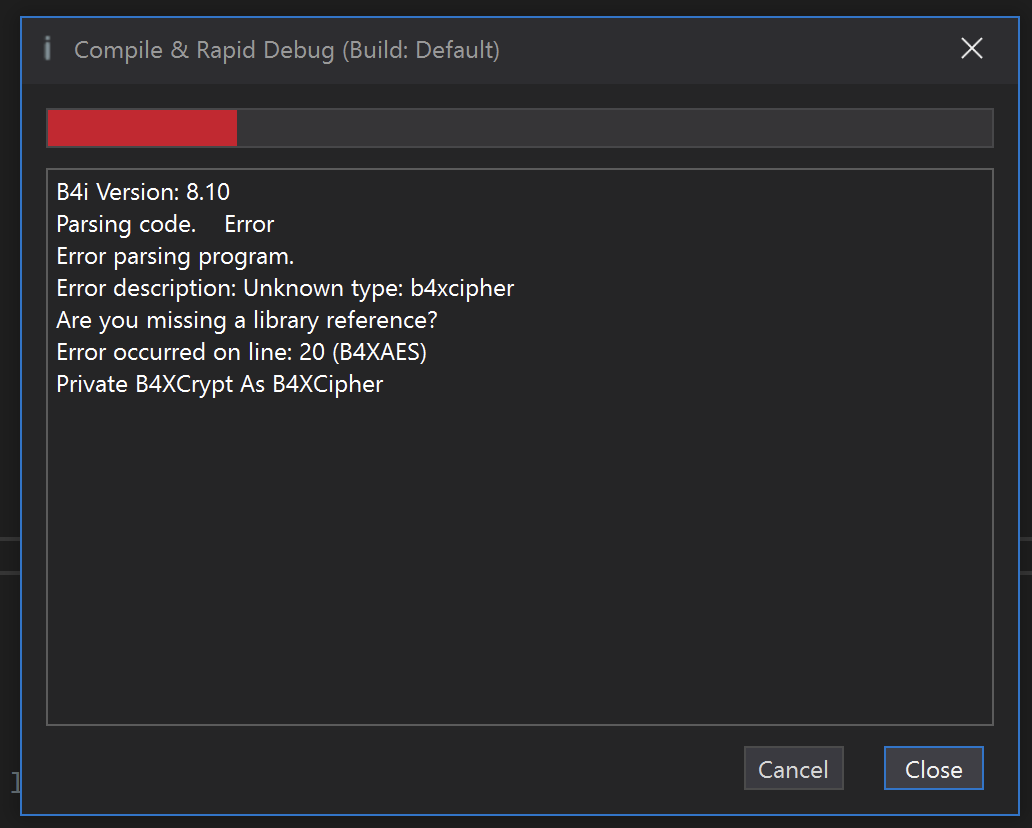Click the dialog title text 'Compile & Rapid Debug'
The image size is (1032, 828).
204,49
